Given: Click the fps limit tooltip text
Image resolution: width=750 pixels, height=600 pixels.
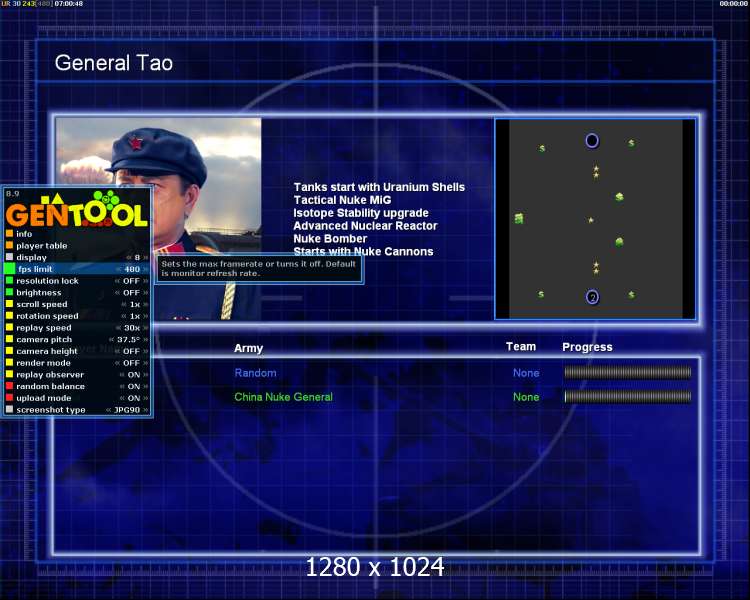Looking at the screenshot, I should (x=258, y=268).
